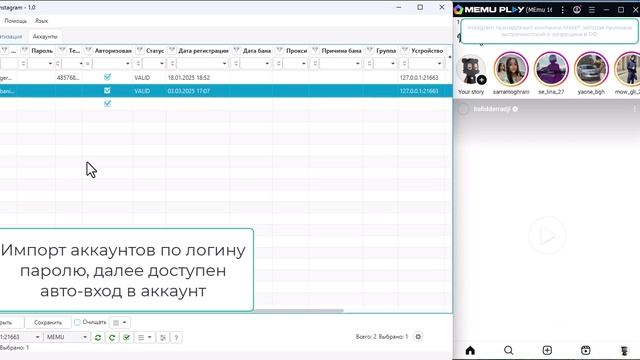Open Статус column filter dropdown
Image resolution: width=640 pixels, height=360 pixels.
click(162, 64)
